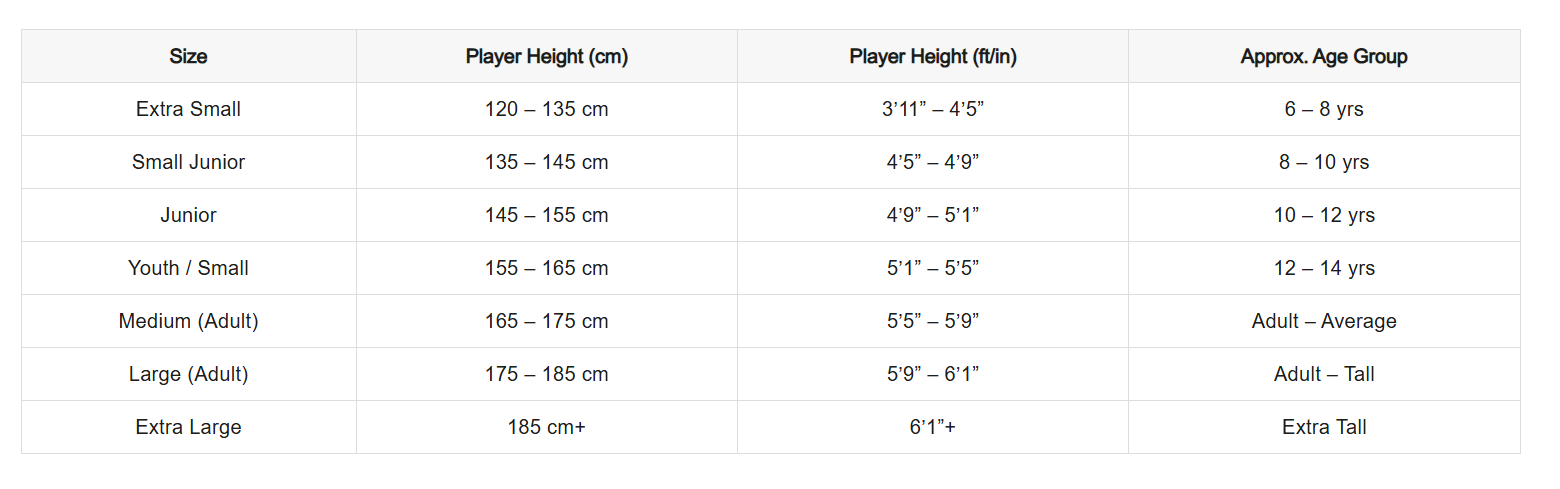Select the 12 – 14 yrs cell
Screen dimensions: 1560x489
[1323, 268]
